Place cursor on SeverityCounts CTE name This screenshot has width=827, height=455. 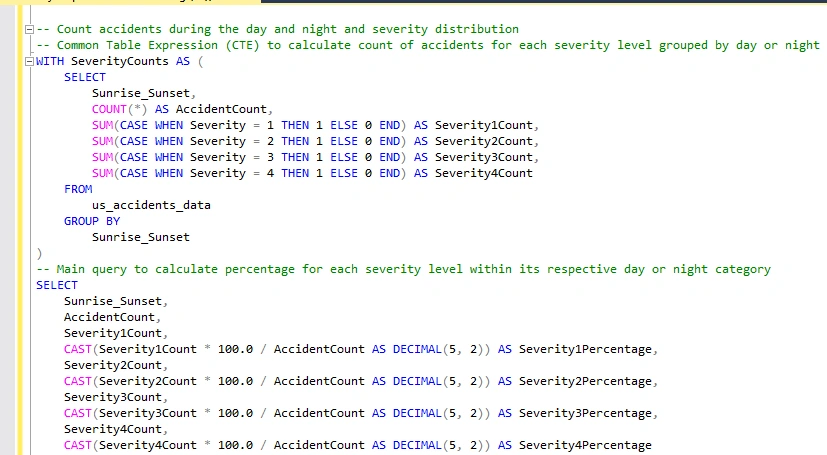point(120,61)
